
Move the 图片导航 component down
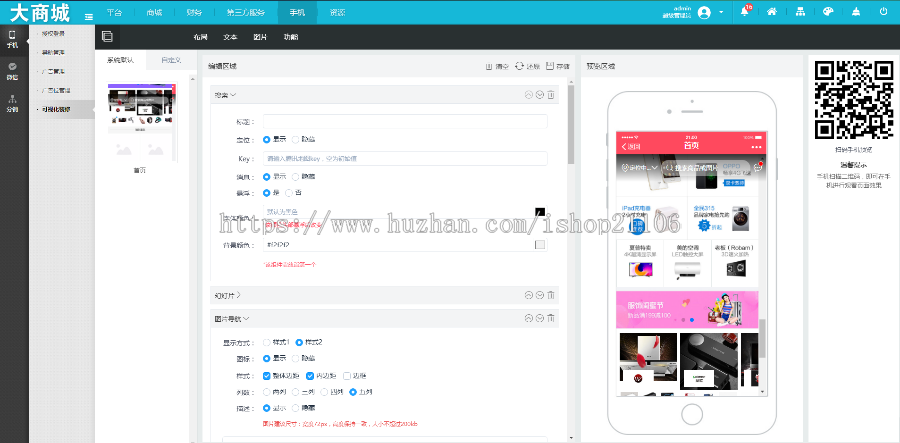coord(540,318)
